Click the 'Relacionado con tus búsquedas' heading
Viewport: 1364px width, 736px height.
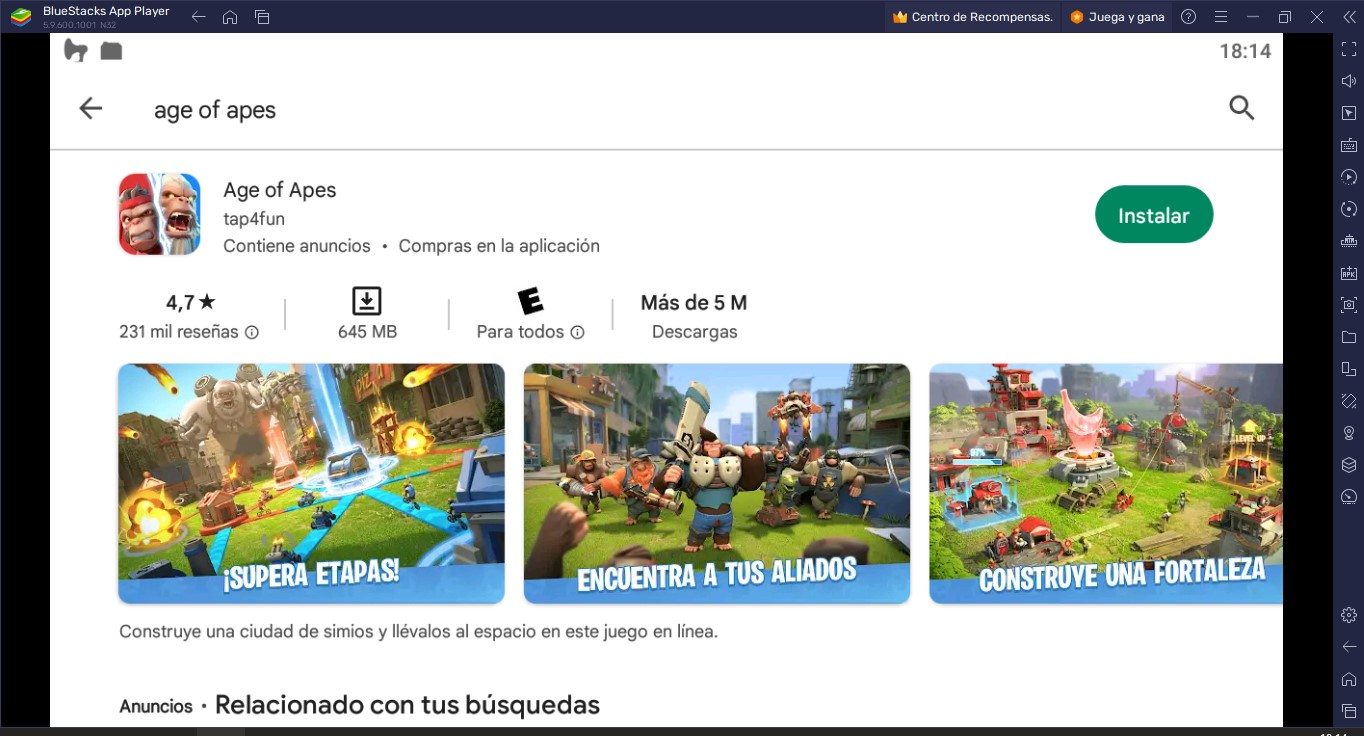pos(407,705)
